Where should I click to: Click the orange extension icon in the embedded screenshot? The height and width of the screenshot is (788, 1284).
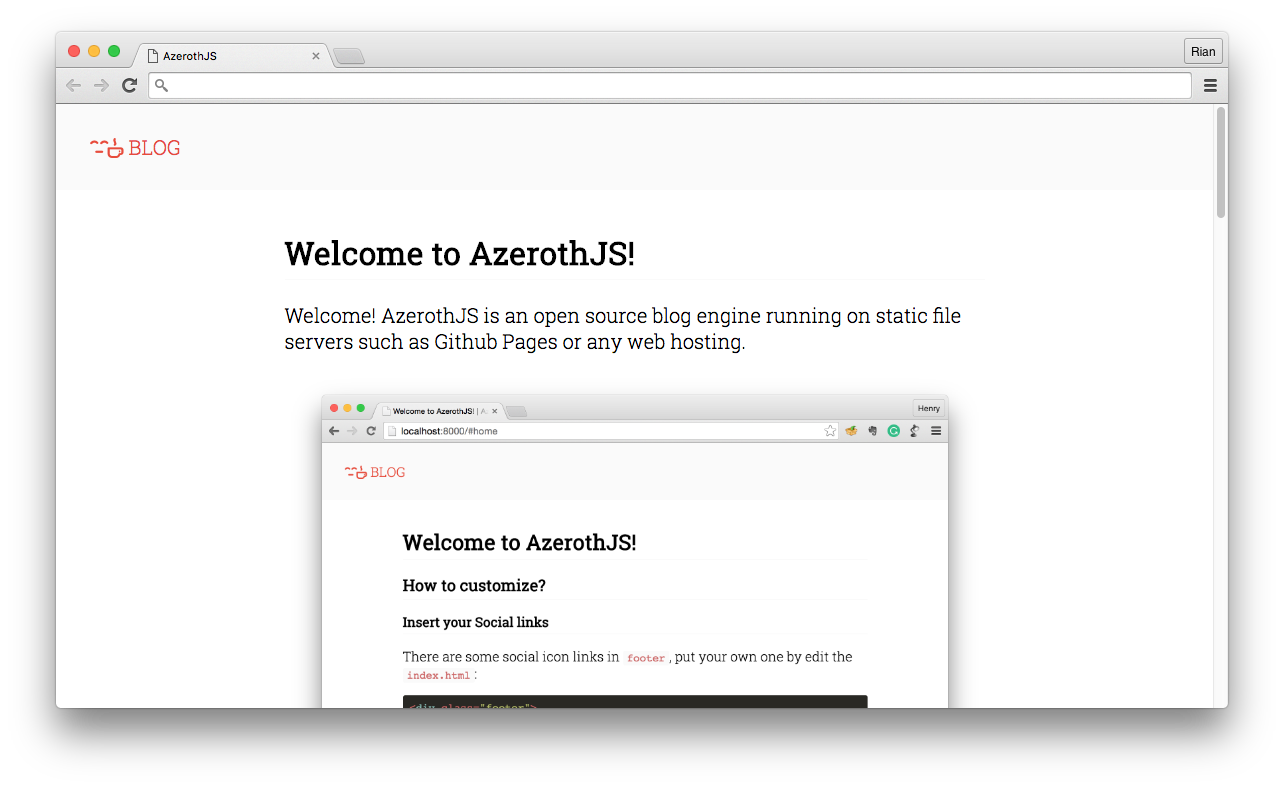click(x=851, y=430)
